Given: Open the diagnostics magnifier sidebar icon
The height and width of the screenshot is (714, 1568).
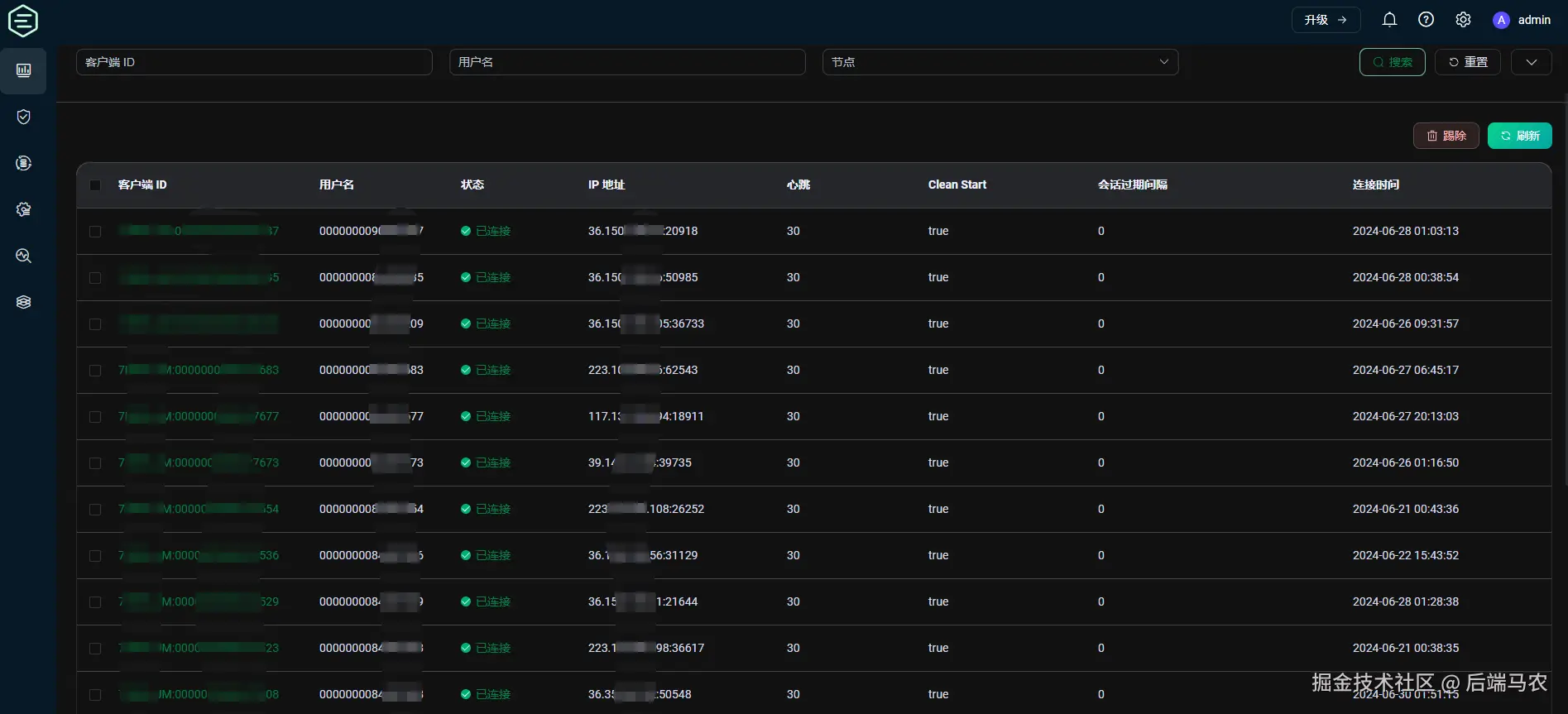Looking at the screenshot, I should 23,256.
